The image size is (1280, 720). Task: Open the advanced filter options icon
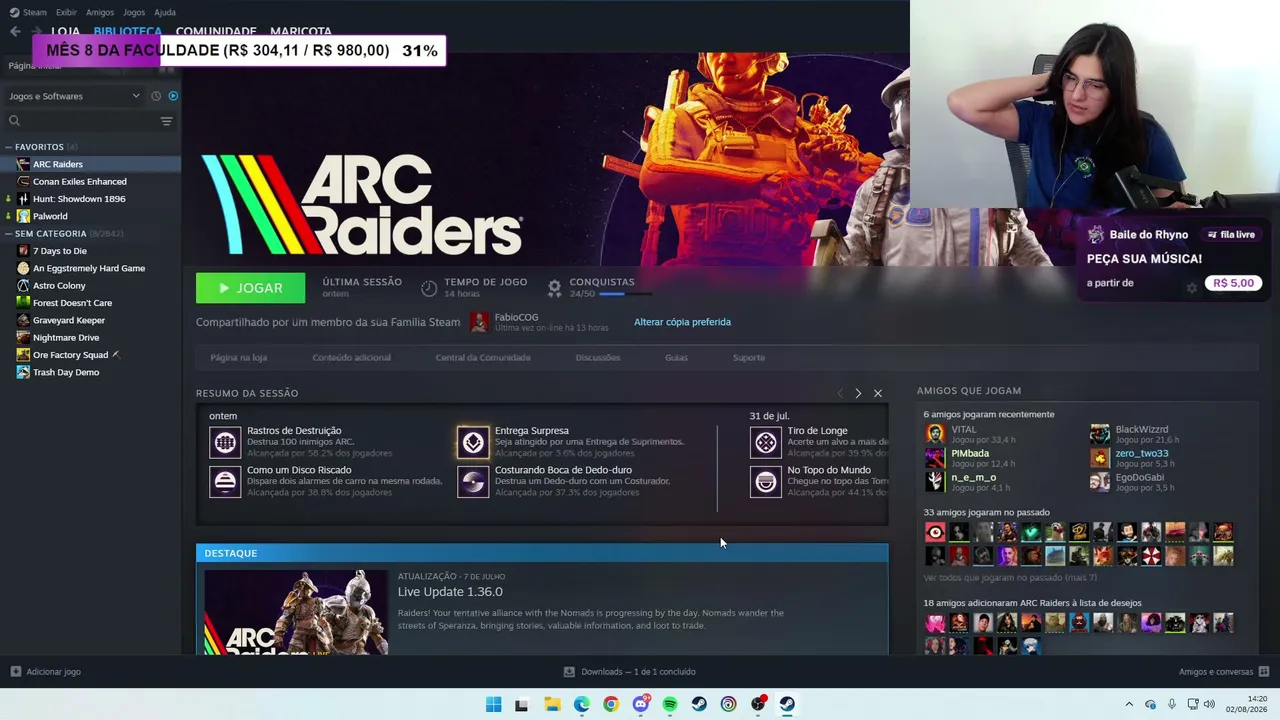coord(166,121)
